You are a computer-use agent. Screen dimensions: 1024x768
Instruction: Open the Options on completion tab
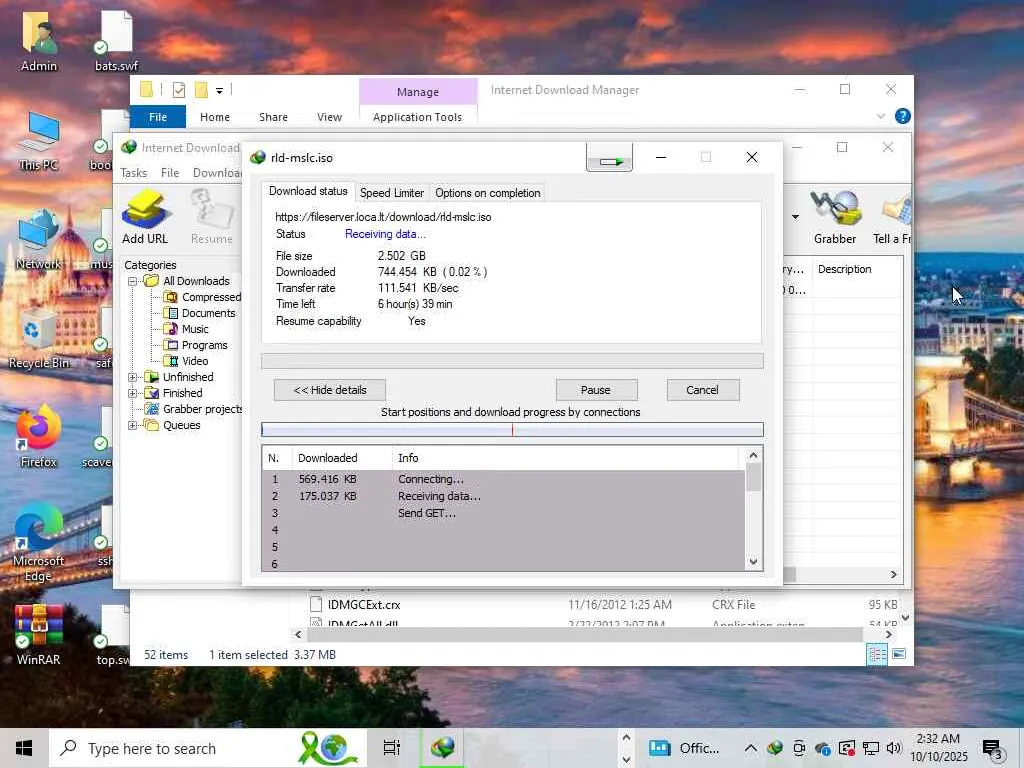488,193
